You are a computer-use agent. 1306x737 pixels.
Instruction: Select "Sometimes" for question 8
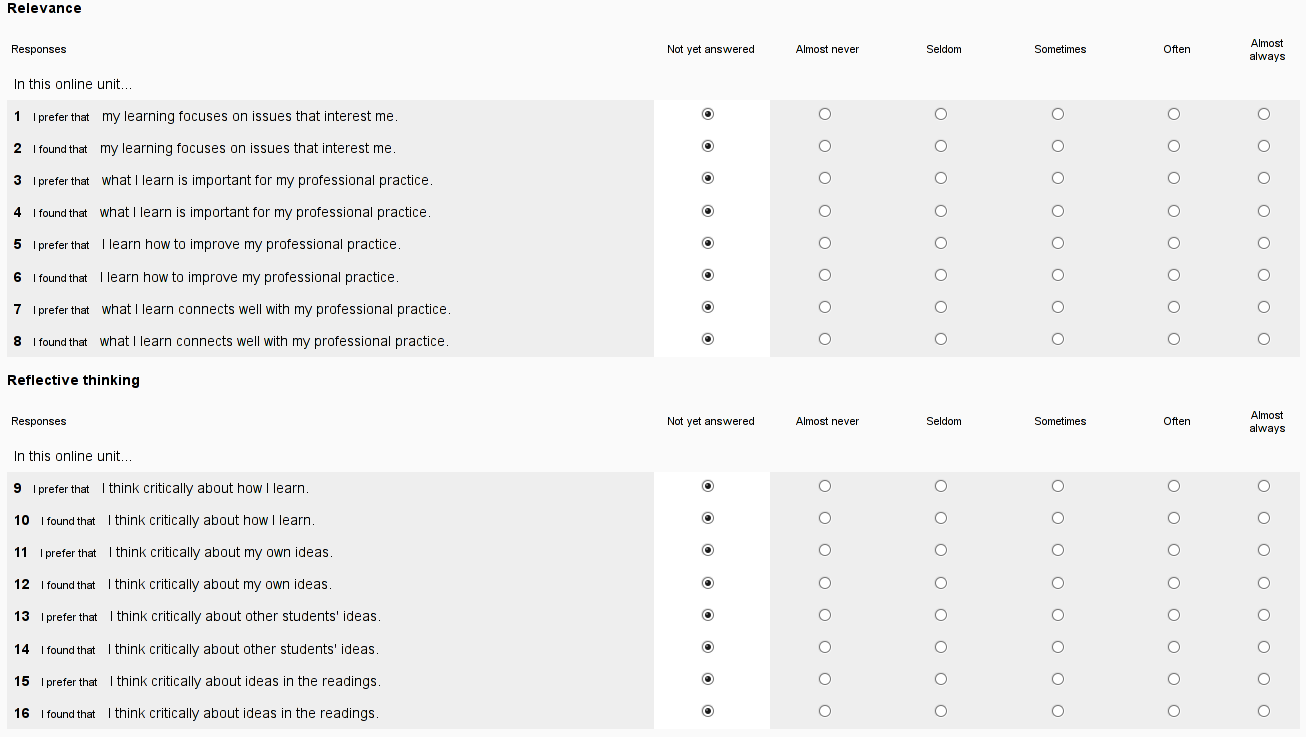pyautogui.click(x=1058, y=339)
